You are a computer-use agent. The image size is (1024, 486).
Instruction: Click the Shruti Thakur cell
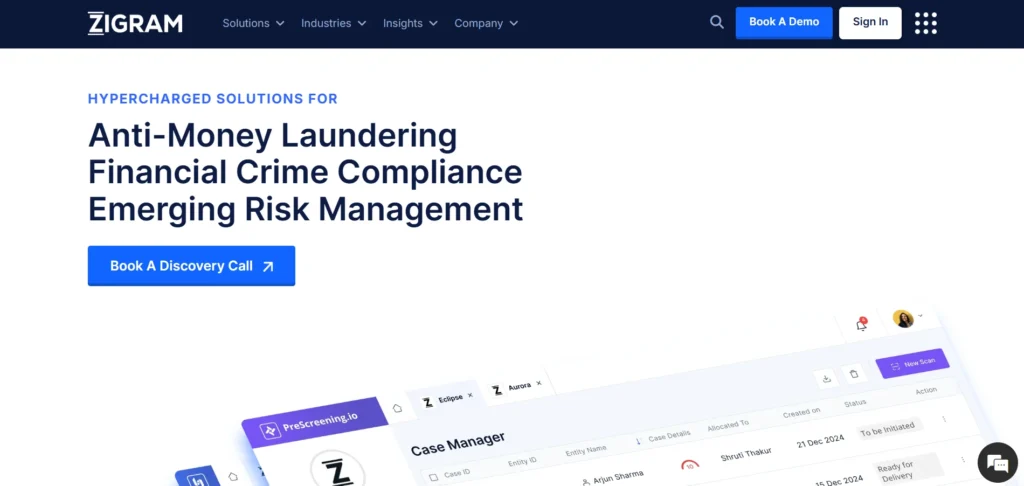746,453
